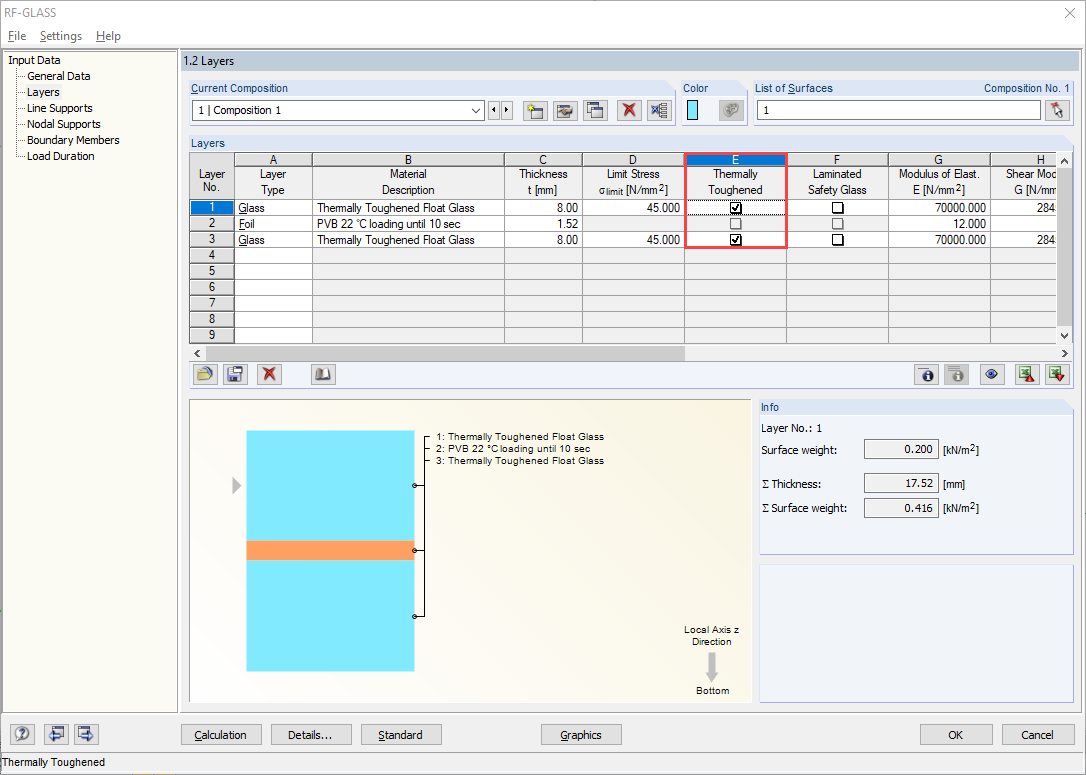Open the material library book icon

click(x=323, y=375)
